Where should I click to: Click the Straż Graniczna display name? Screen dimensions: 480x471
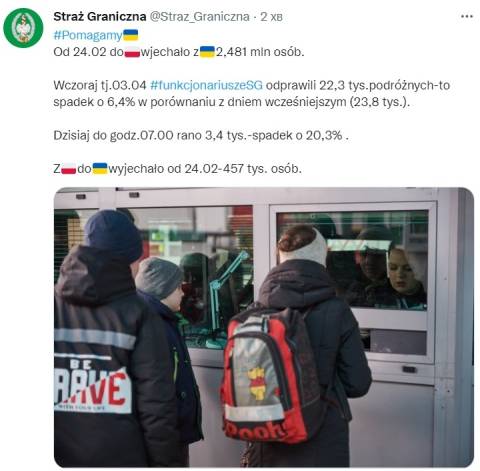tap(100, 16)
